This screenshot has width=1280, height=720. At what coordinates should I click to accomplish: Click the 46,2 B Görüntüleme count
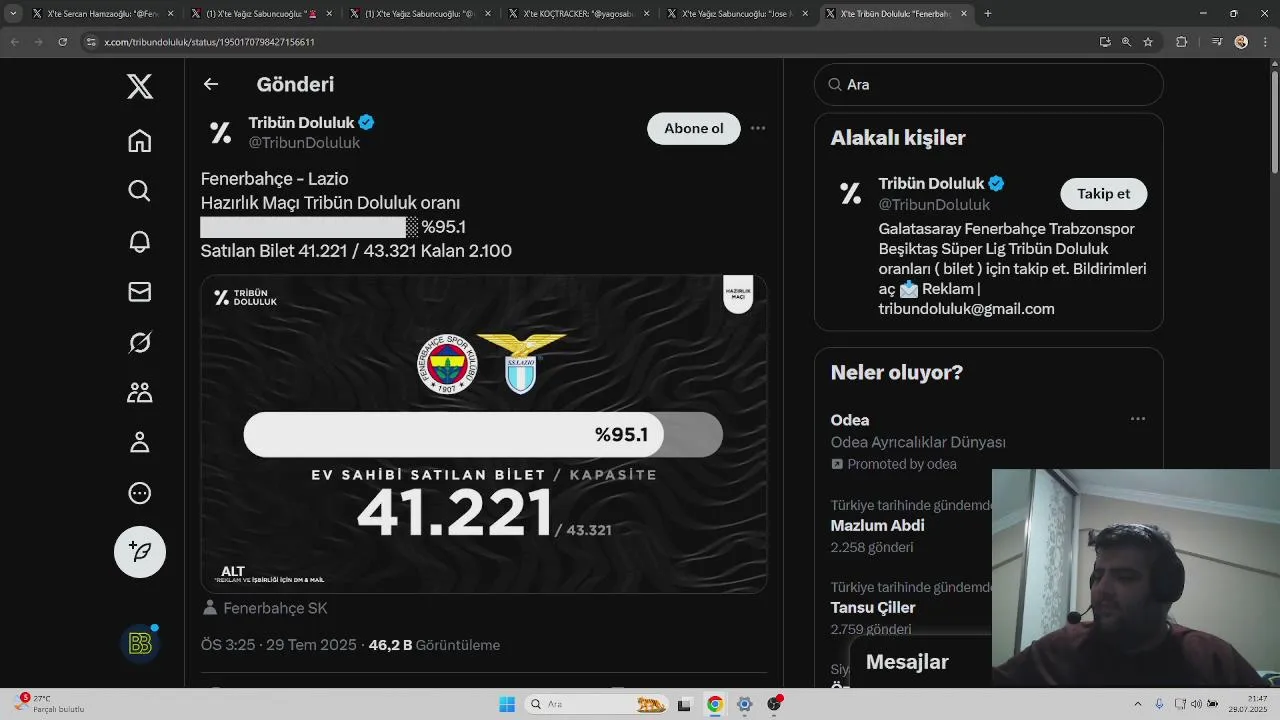pos(434,645)
